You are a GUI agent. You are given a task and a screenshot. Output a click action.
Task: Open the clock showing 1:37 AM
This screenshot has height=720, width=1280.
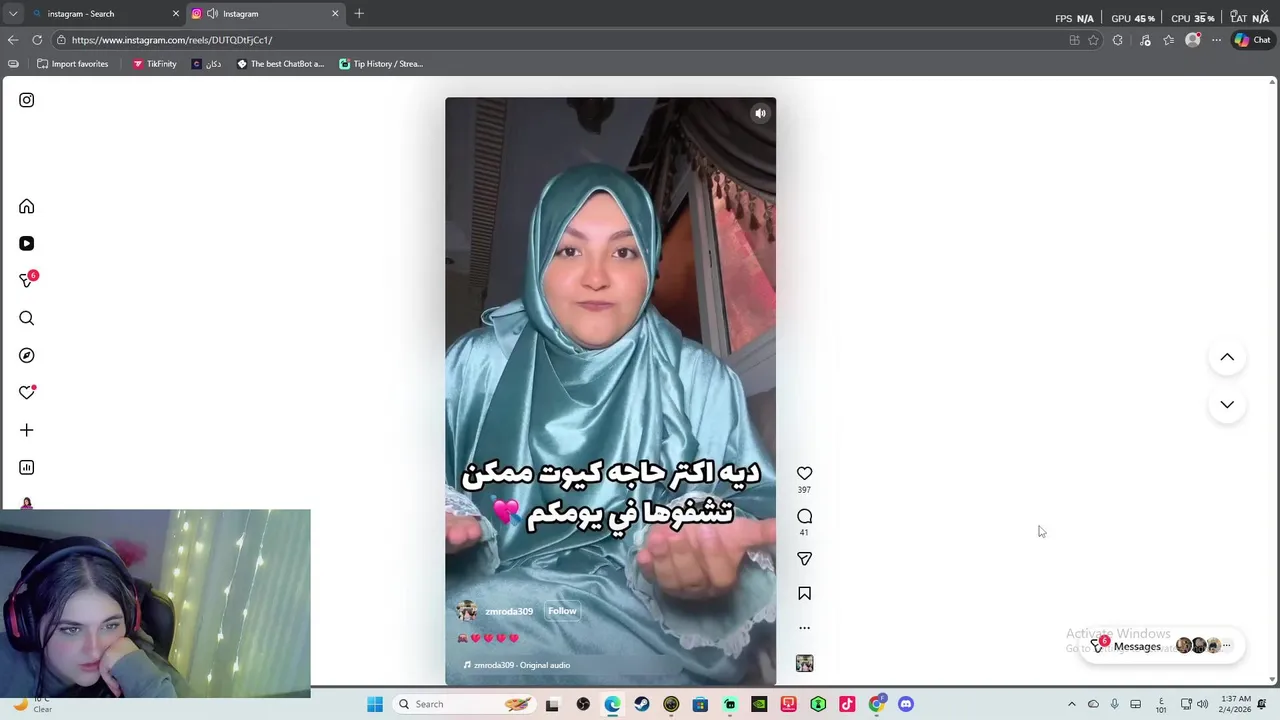tap(1235, 704)
